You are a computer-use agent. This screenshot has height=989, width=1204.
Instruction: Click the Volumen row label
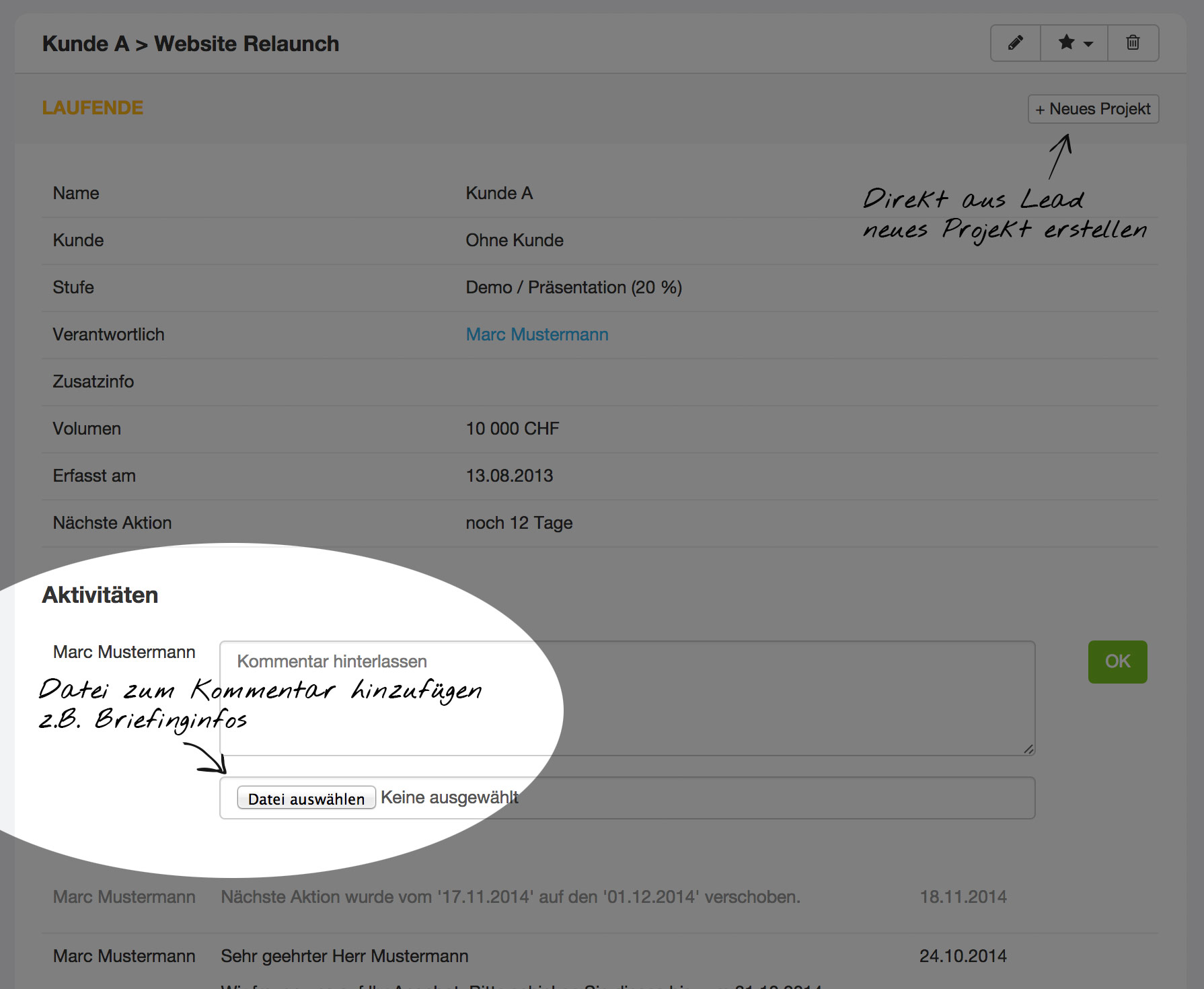coord(87,429)
